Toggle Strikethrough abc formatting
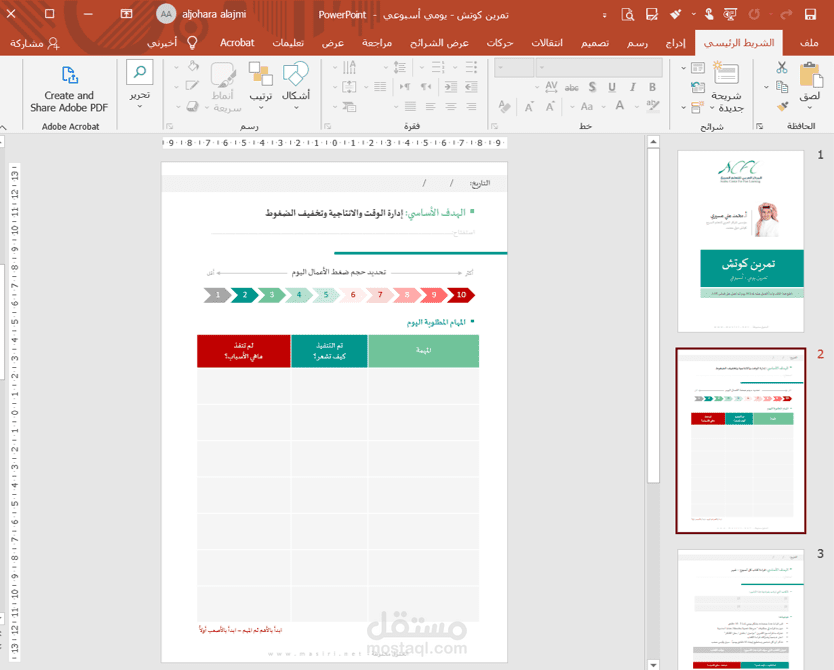This screenshot has width=834, height=670. [x=572, y=88]
